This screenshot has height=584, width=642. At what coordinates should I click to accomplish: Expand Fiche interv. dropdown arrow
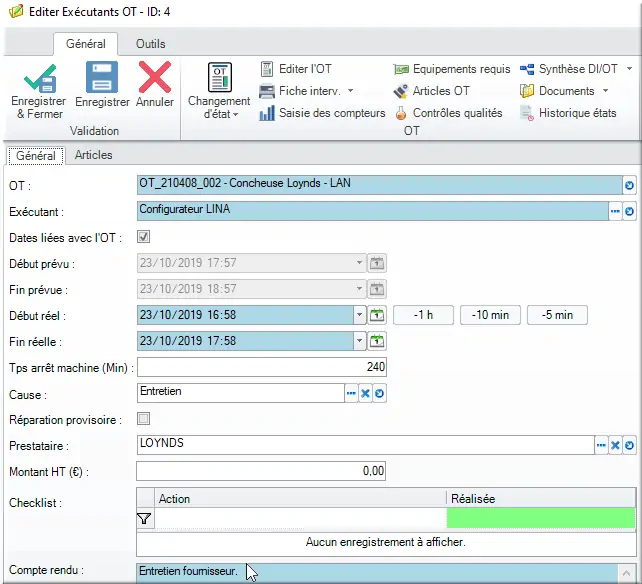point(350,91)
